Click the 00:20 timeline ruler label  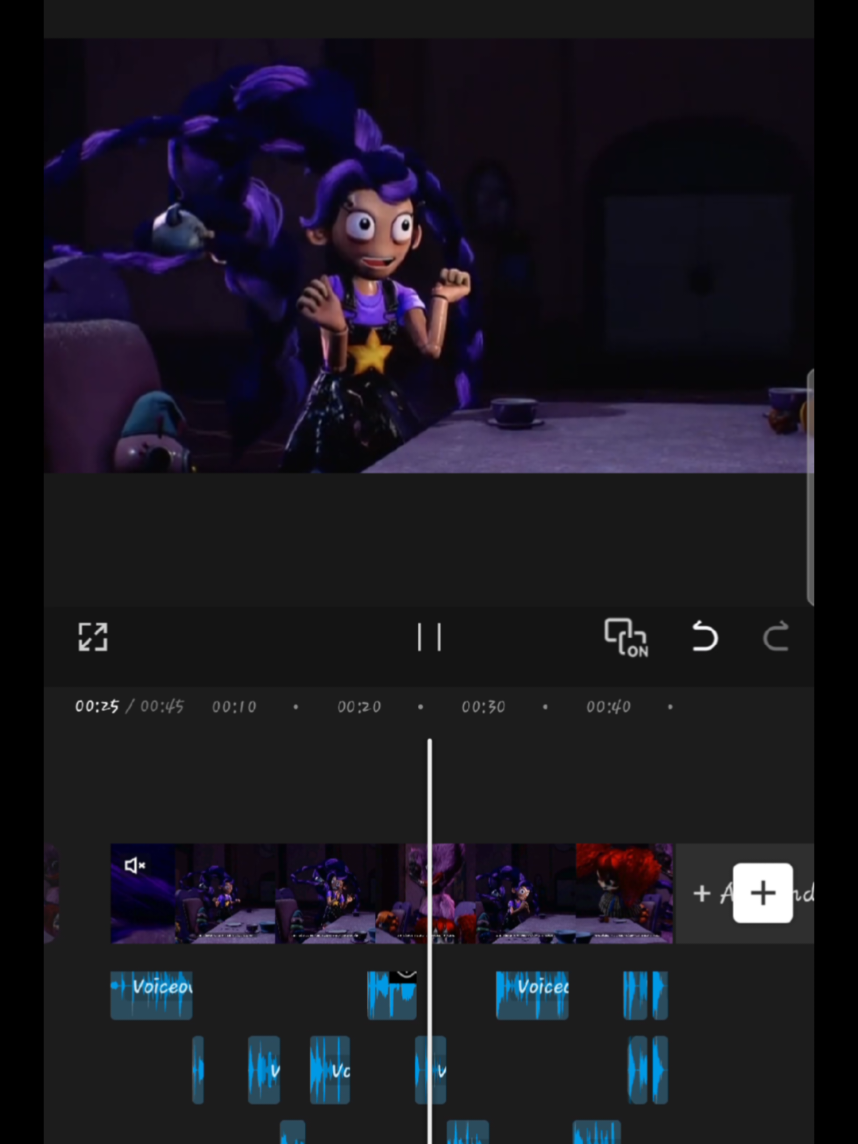(359, 707)
